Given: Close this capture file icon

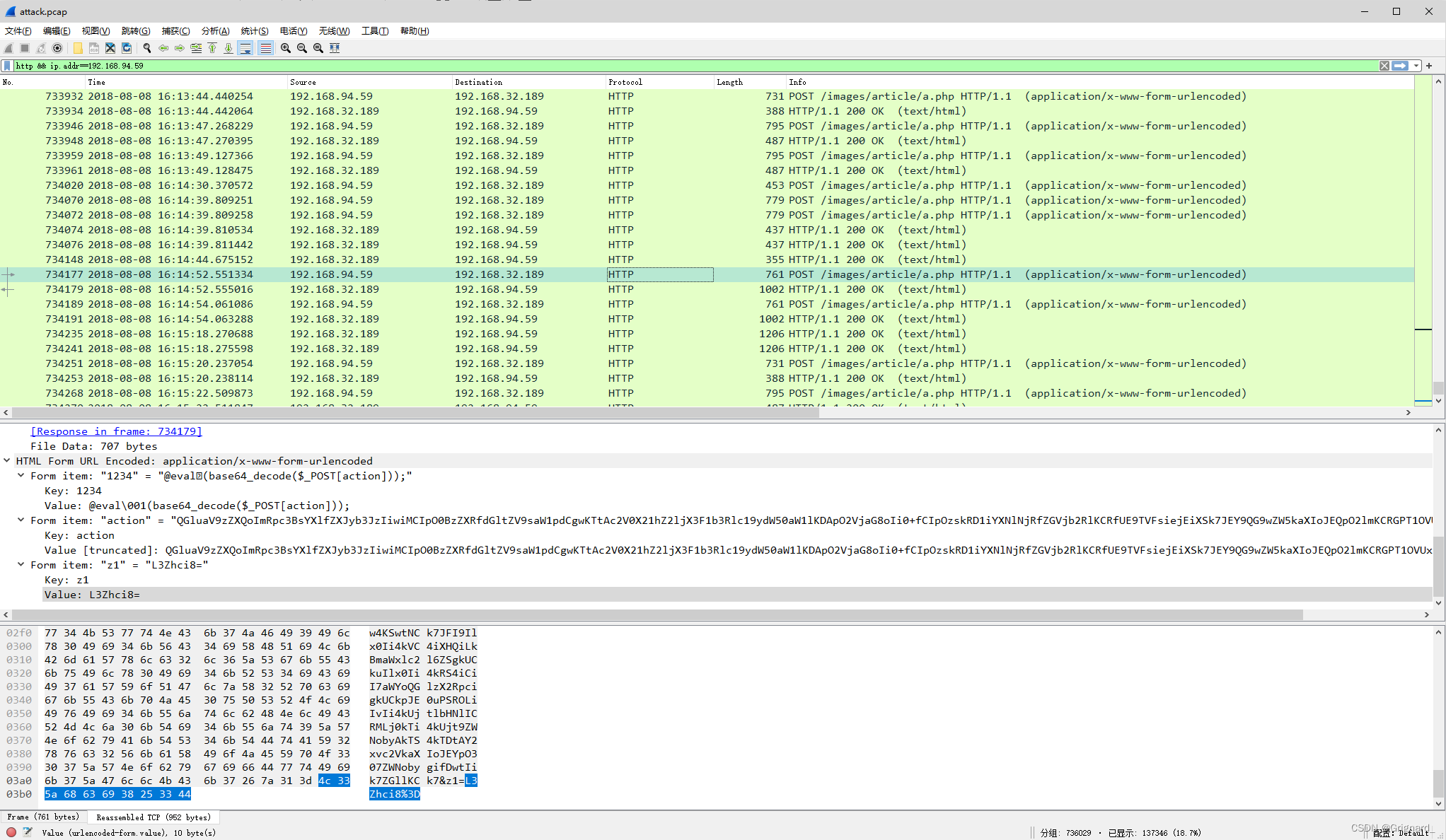Looking at the screenshot, I should pyautogui.click(x=110, y=48).
